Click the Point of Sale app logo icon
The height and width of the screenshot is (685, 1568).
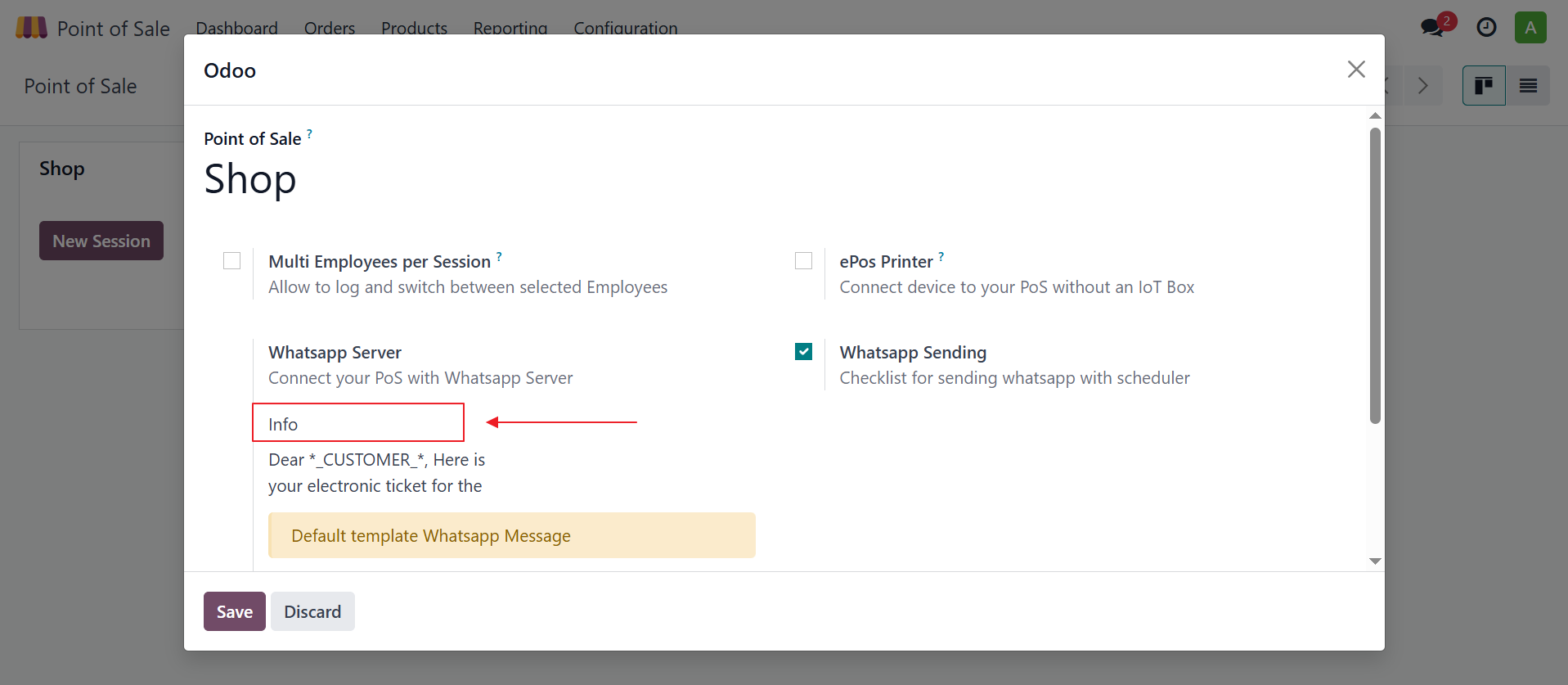[x=31, y=28]
